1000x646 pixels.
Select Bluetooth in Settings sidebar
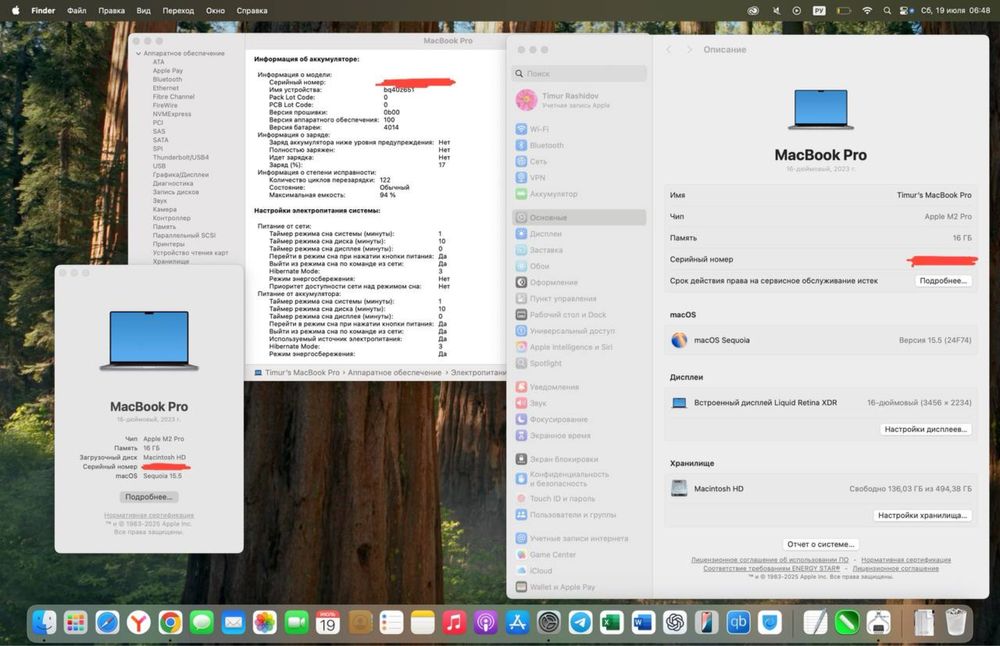580,145
